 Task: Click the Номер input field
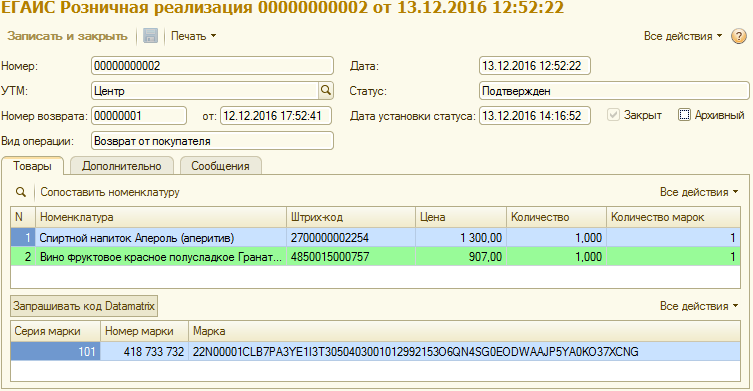(x=212, y=66)
